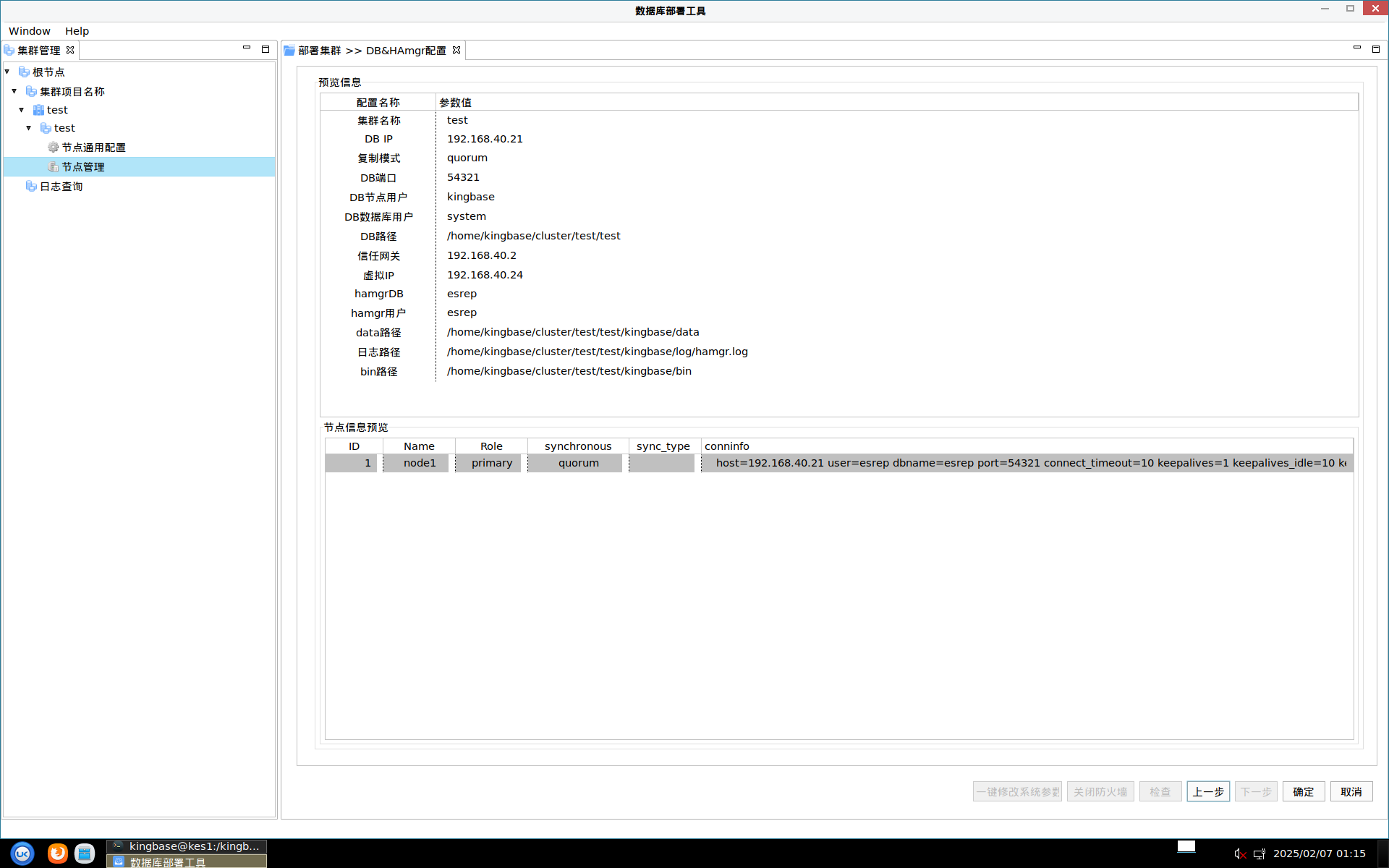Screen dimensions: 1389x868
Task: Collapse the 根节点 tree node
Action: 7,72
